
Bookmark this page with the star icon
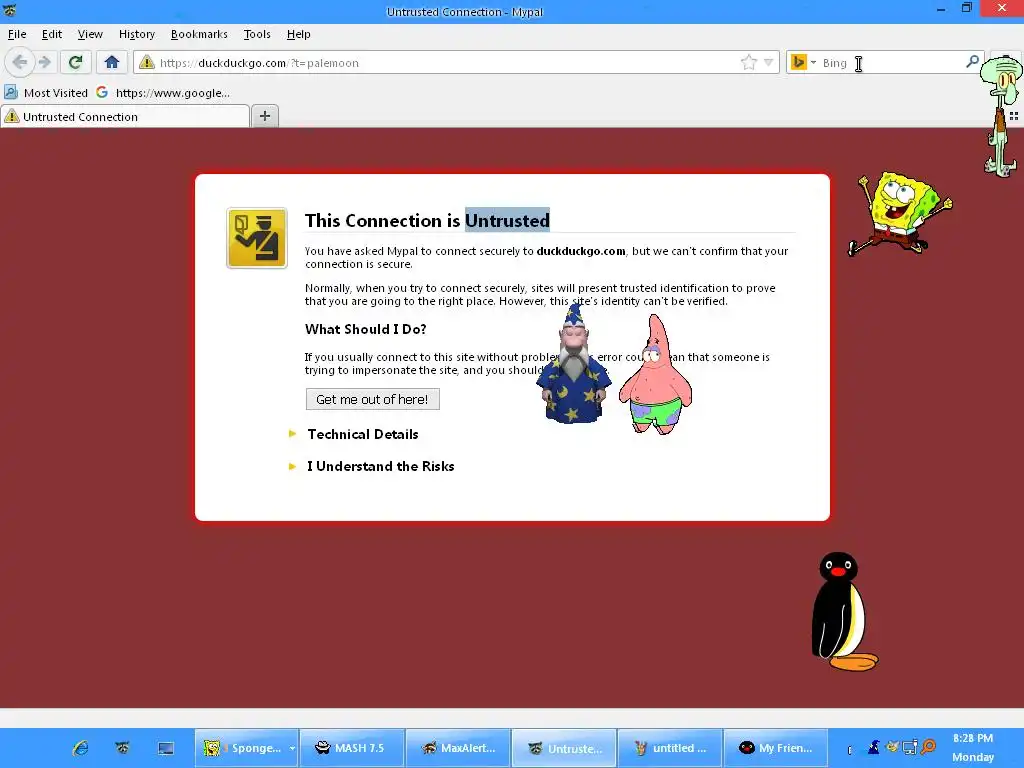tap(748, 62)
